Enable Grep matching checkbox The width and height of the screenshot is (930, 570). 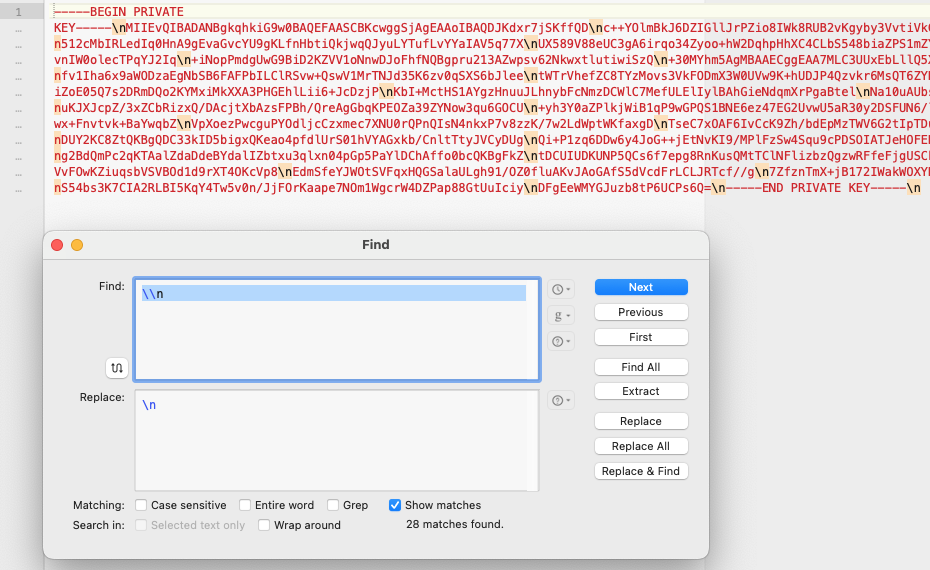pos(333,505)
